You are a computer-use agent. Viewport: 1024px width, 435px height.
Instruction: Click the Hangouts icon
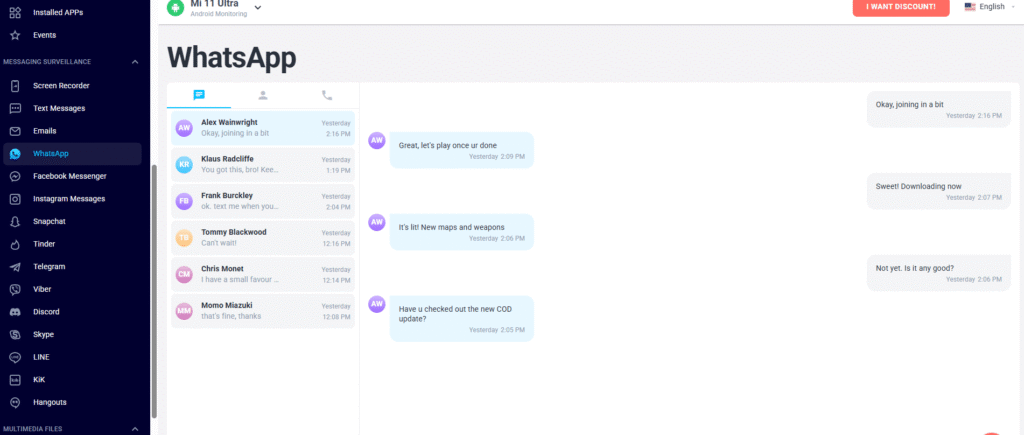coord(15,402)
